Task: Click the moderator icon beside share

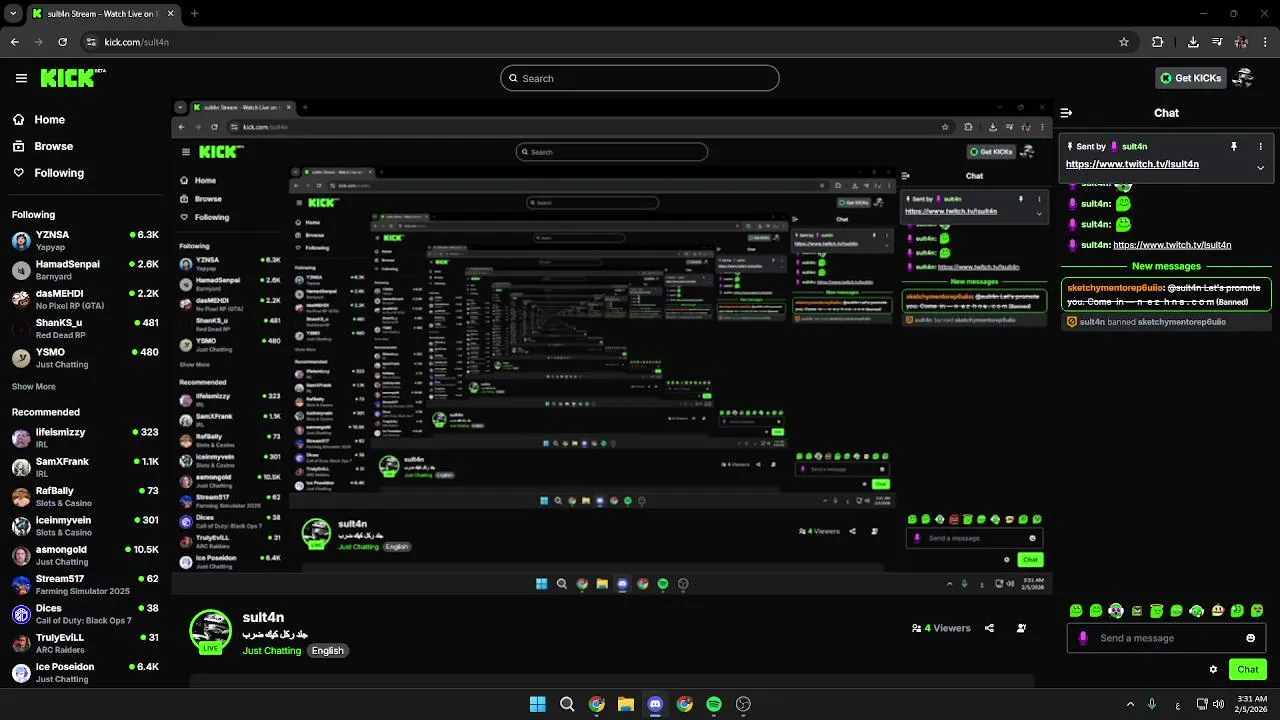Action: 1021,628
